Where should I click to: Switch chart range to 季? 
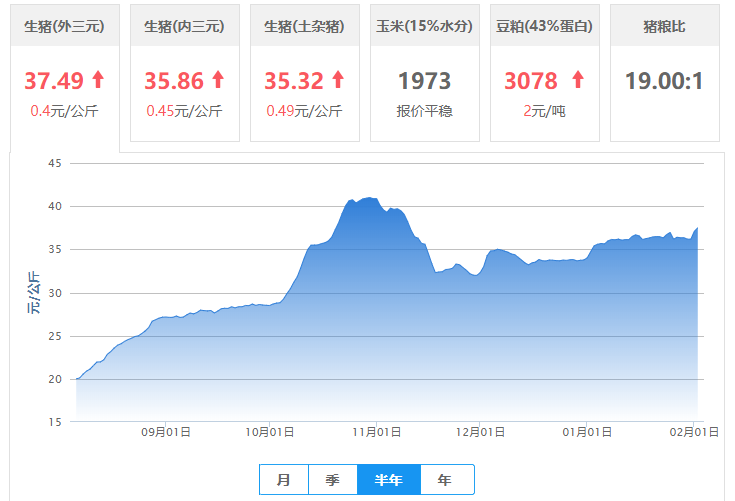(333, 479)
